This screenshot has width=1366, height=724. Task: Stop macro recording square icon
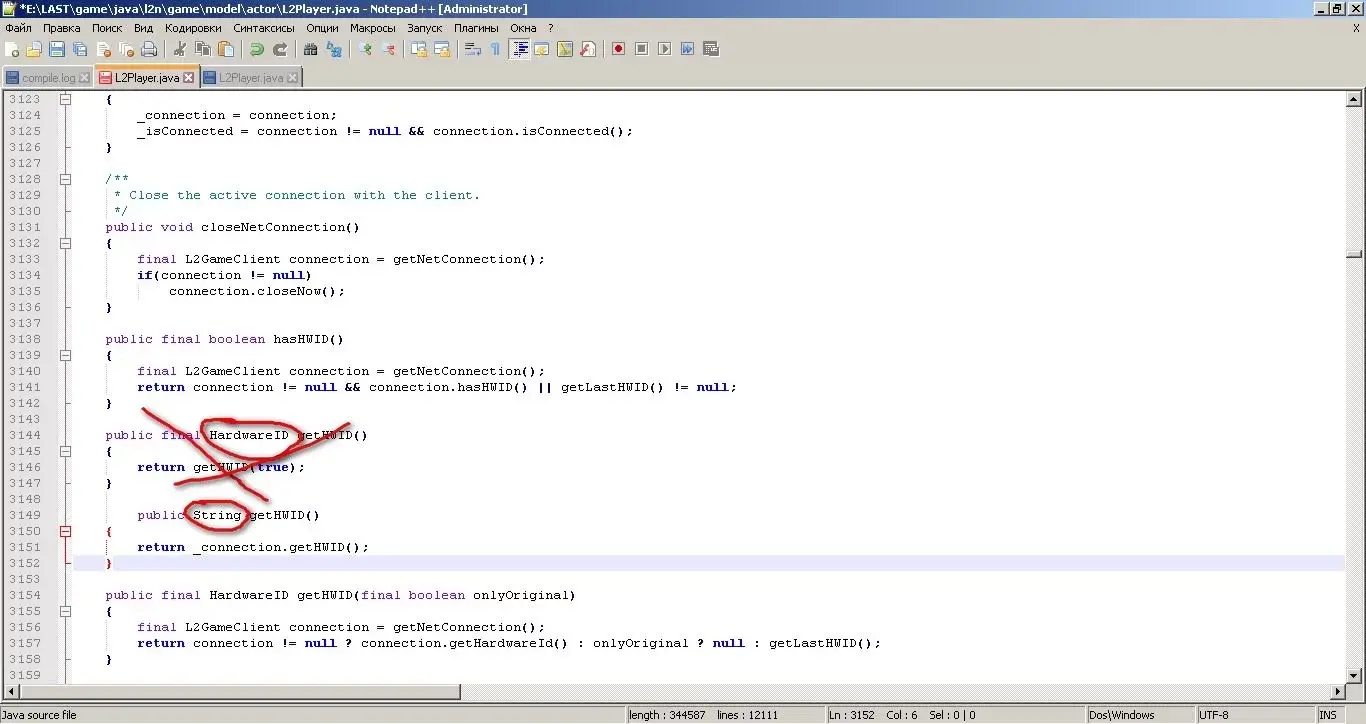[x=642, y=49]
